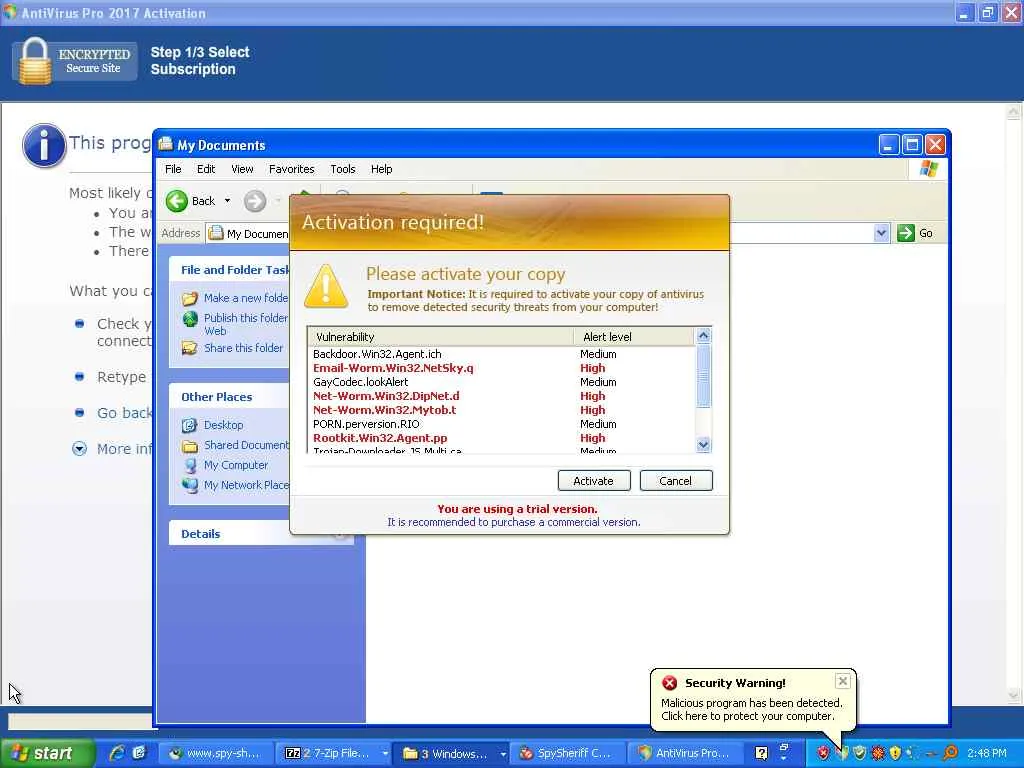Click the Publish folder globe icon
This screenshot has width=1024, height=768.
(x=190, y=319)
